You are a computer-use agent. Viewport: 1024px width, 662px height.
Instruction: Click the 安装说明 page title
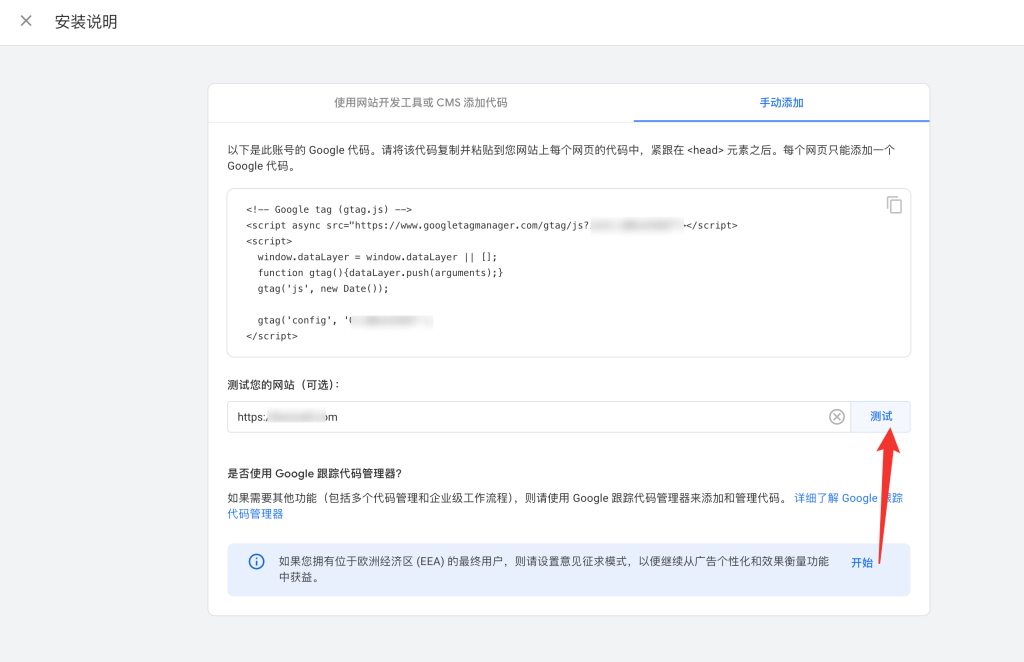click(86, 22)
